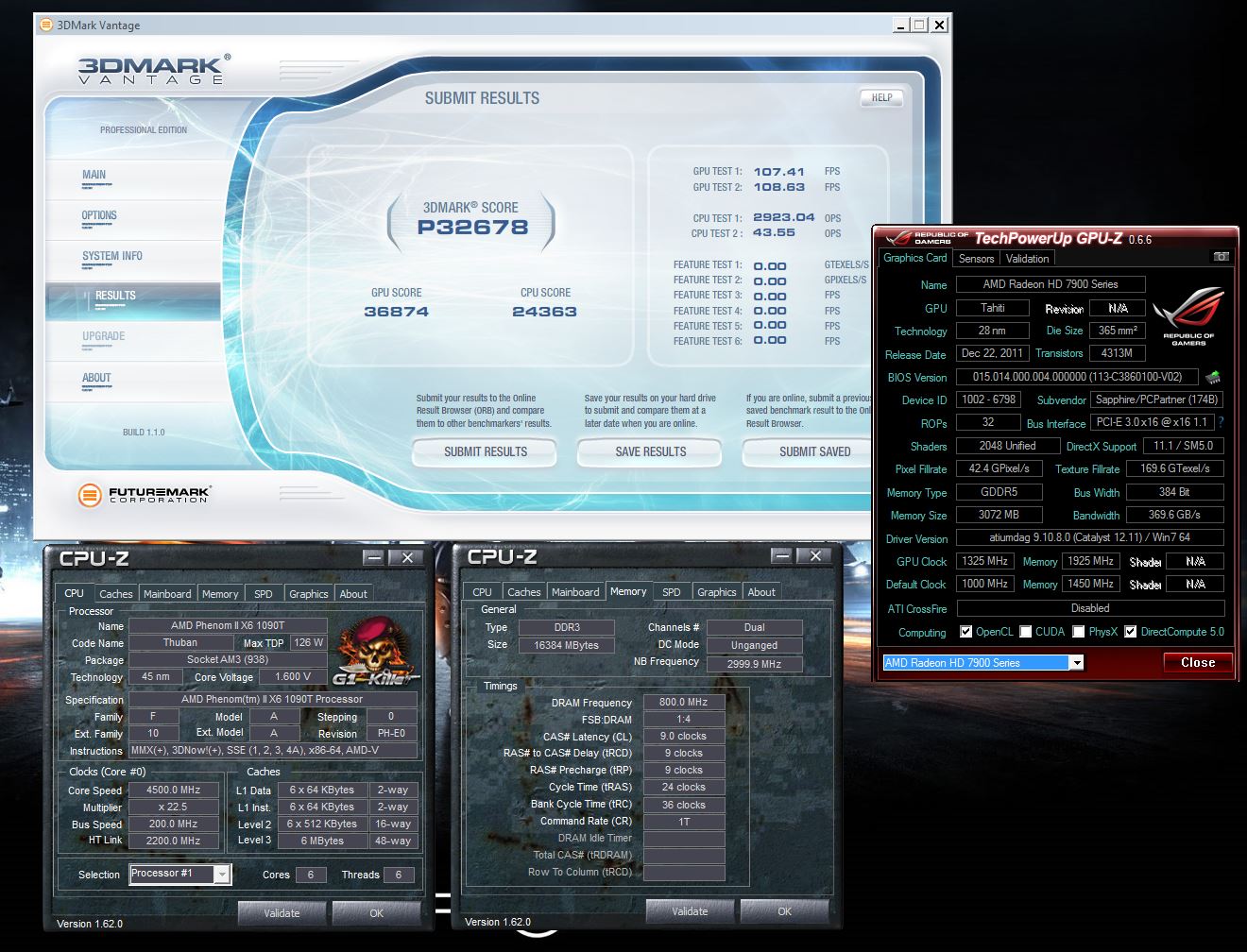Click the BIOS Version field in GPU-Z
Viewport: 1247px width, 952px height.
pos(1077,377)
